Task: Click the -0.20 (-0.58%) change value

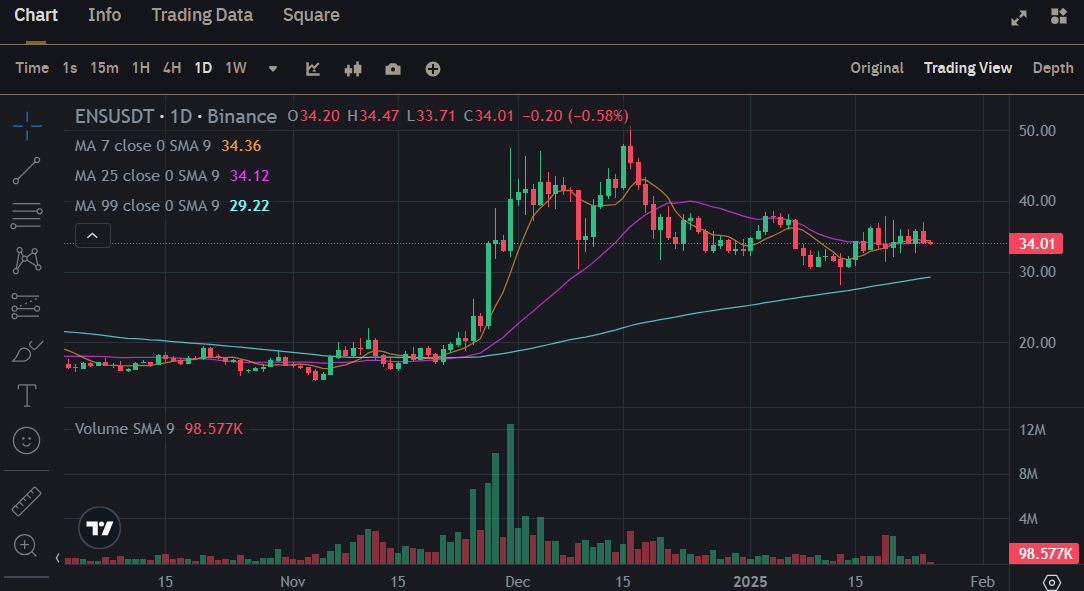Action: [x=575, y=115]
